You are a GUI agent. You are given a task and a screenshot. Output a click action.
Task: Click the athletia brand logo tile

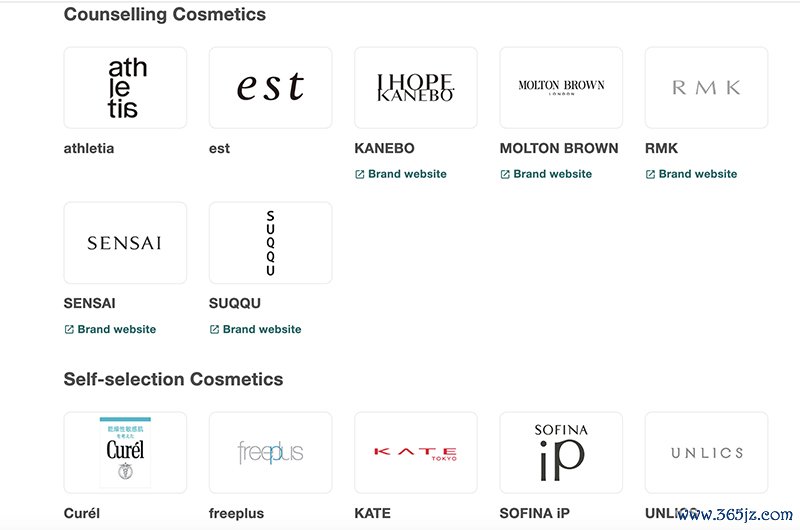click(125, 88)
